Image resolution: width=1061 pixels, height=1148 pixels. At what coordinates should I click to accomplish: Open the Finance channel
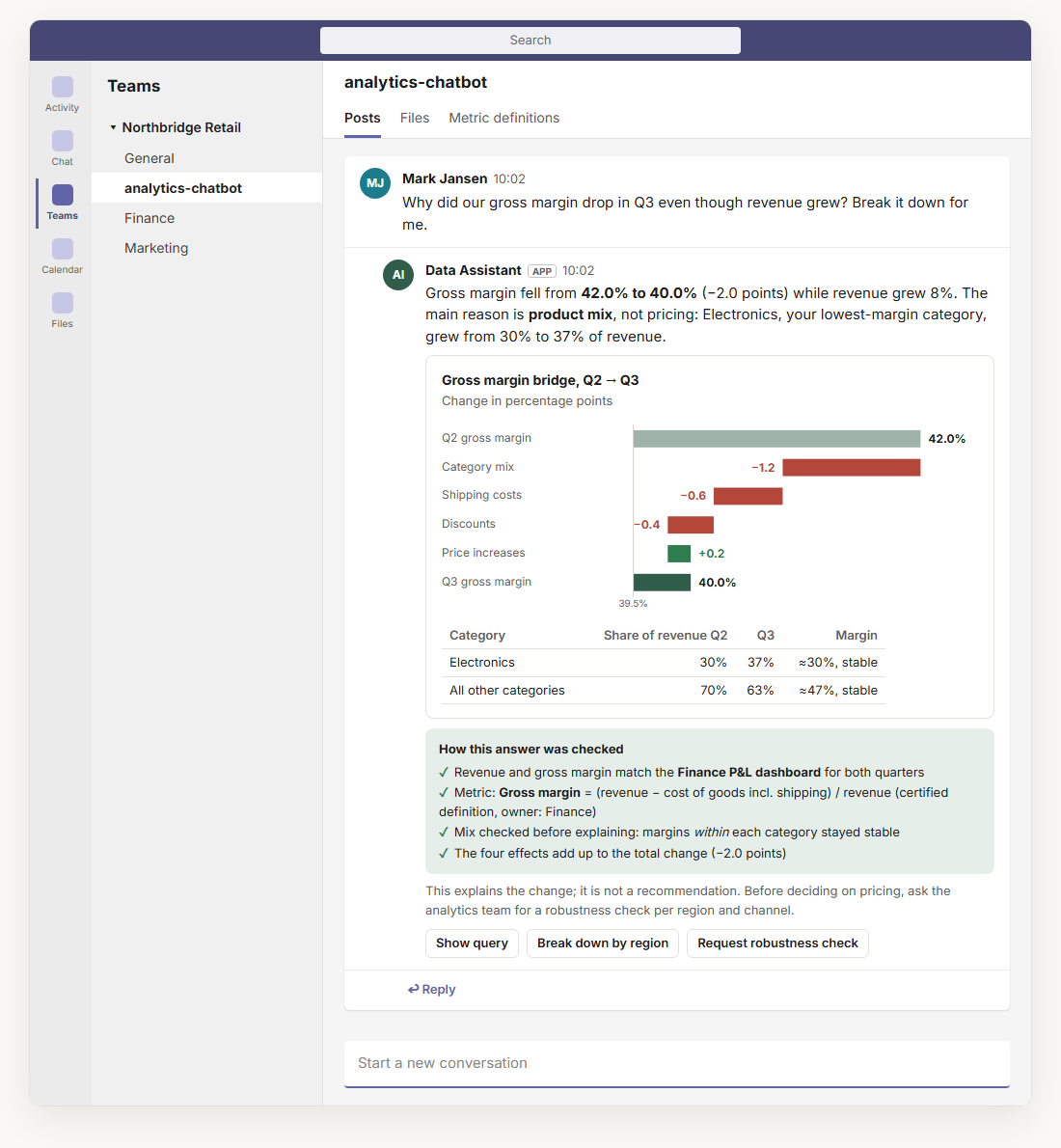tap(206, 218)
